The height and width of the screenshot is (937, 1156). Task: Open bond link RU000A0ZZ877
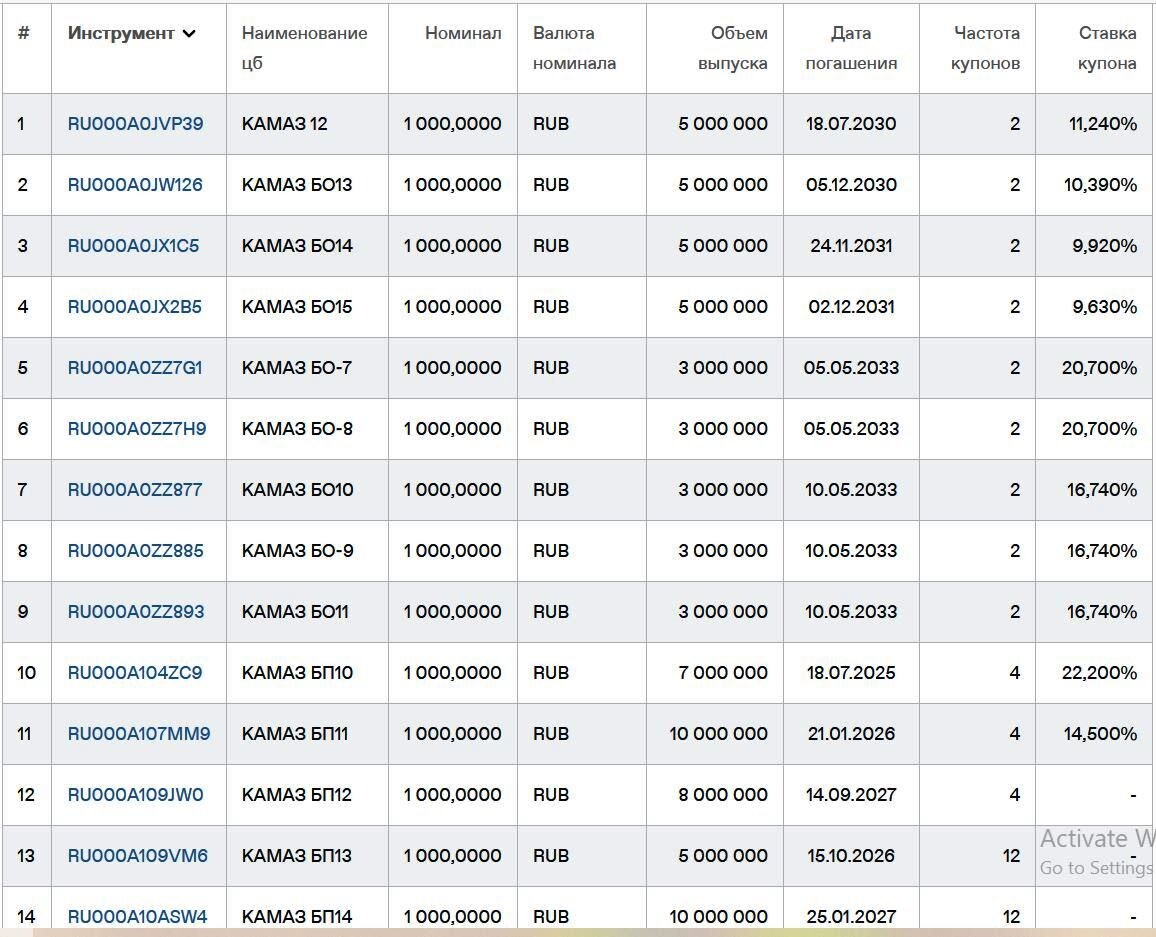coord(135,490)
